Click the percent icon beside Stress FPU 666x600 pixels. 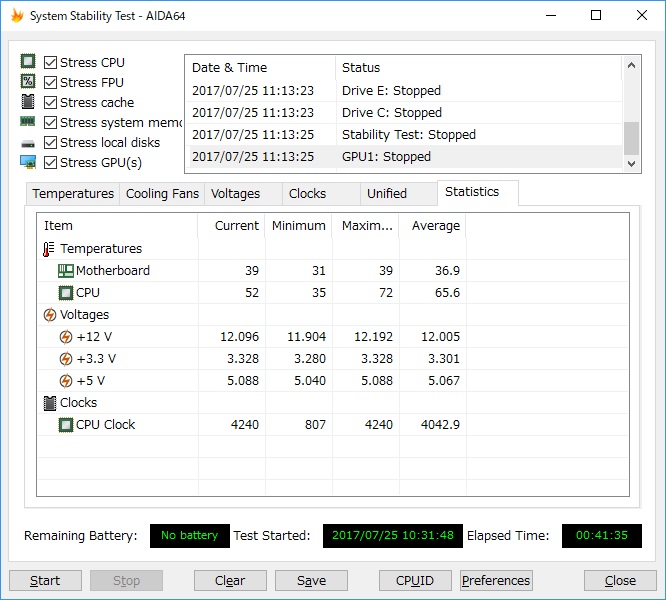coord(28,81)
